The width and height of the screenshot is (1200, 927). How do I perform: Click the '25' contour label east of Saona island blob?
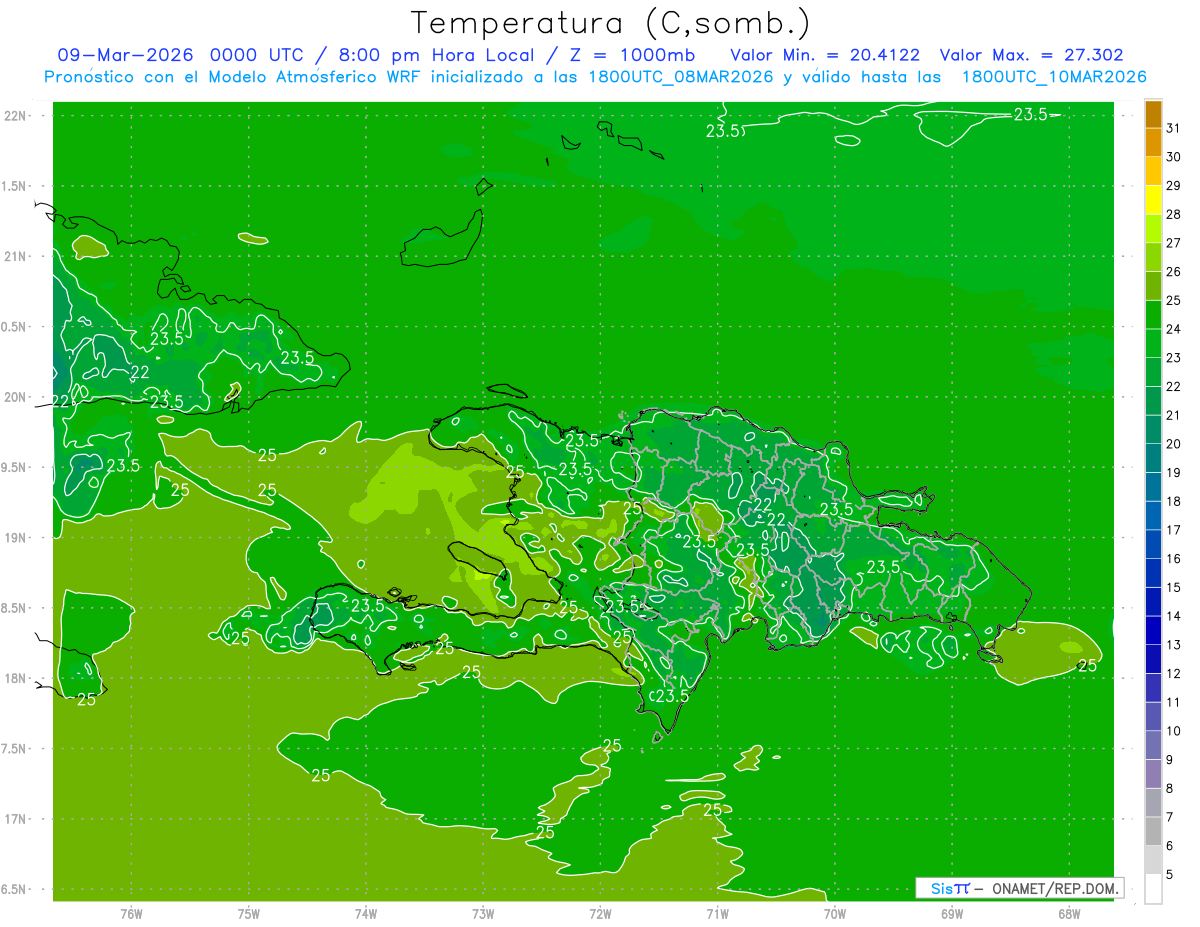pyautogui.click(x=1088, y=666)
